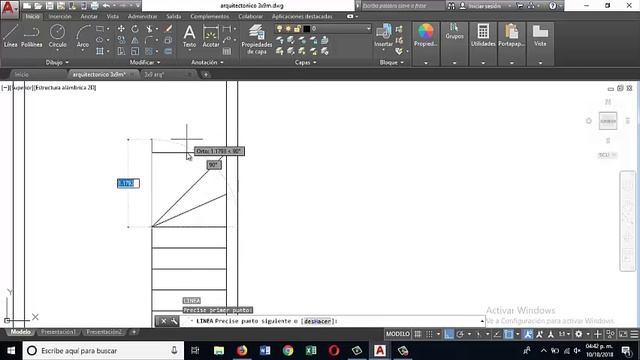Select the Copy tool in Modificar
The image size is (640, 360).
(x=121, y=40)
